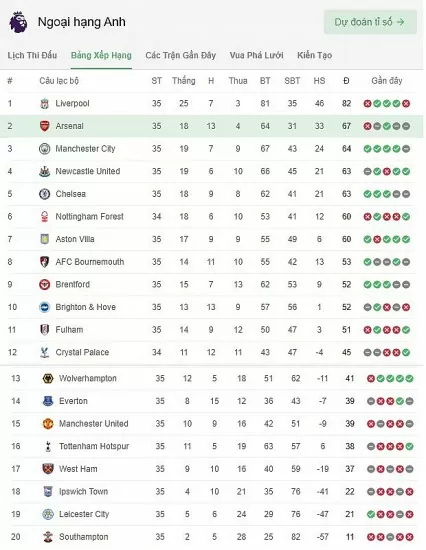Click the Arsenal club crest

tap(45, 126)
